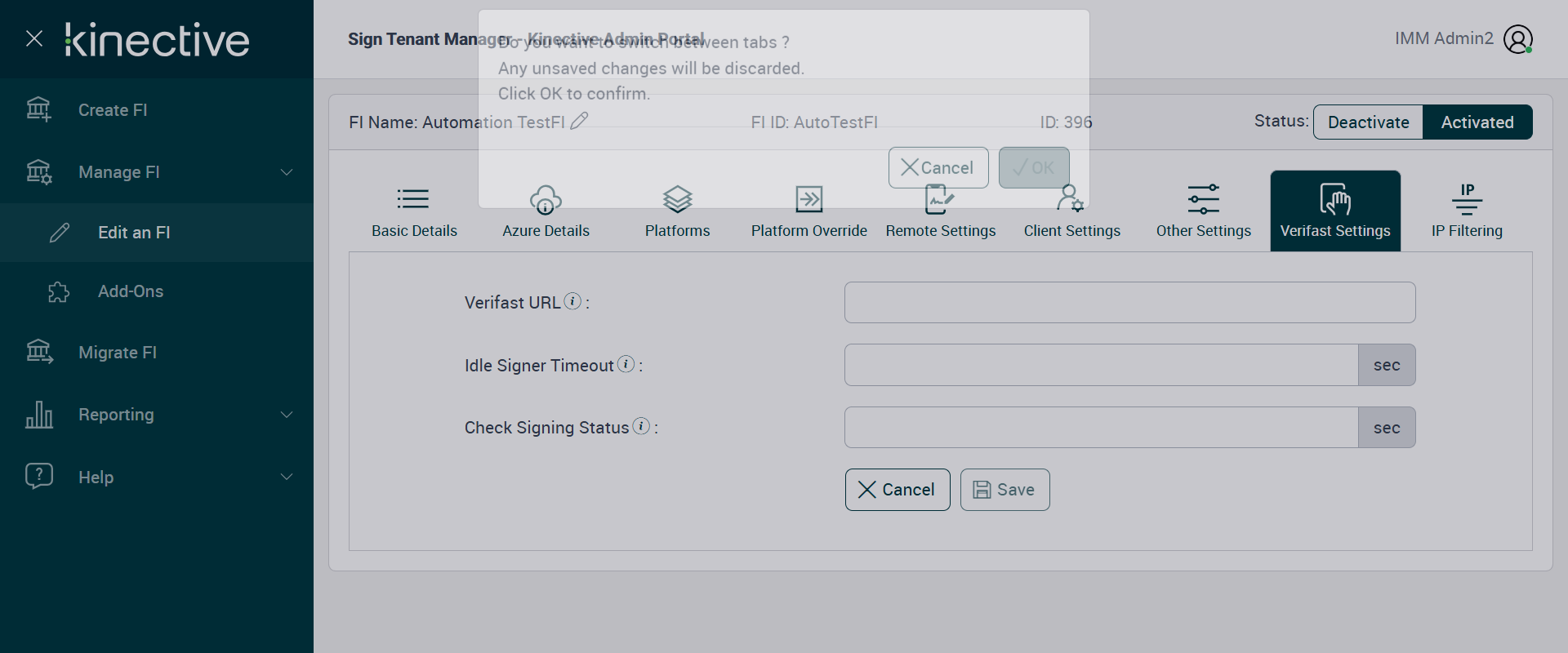Screen dimensions: 1568x653
Task: Expand the Reporting chevron
Action: coord(287,415)
